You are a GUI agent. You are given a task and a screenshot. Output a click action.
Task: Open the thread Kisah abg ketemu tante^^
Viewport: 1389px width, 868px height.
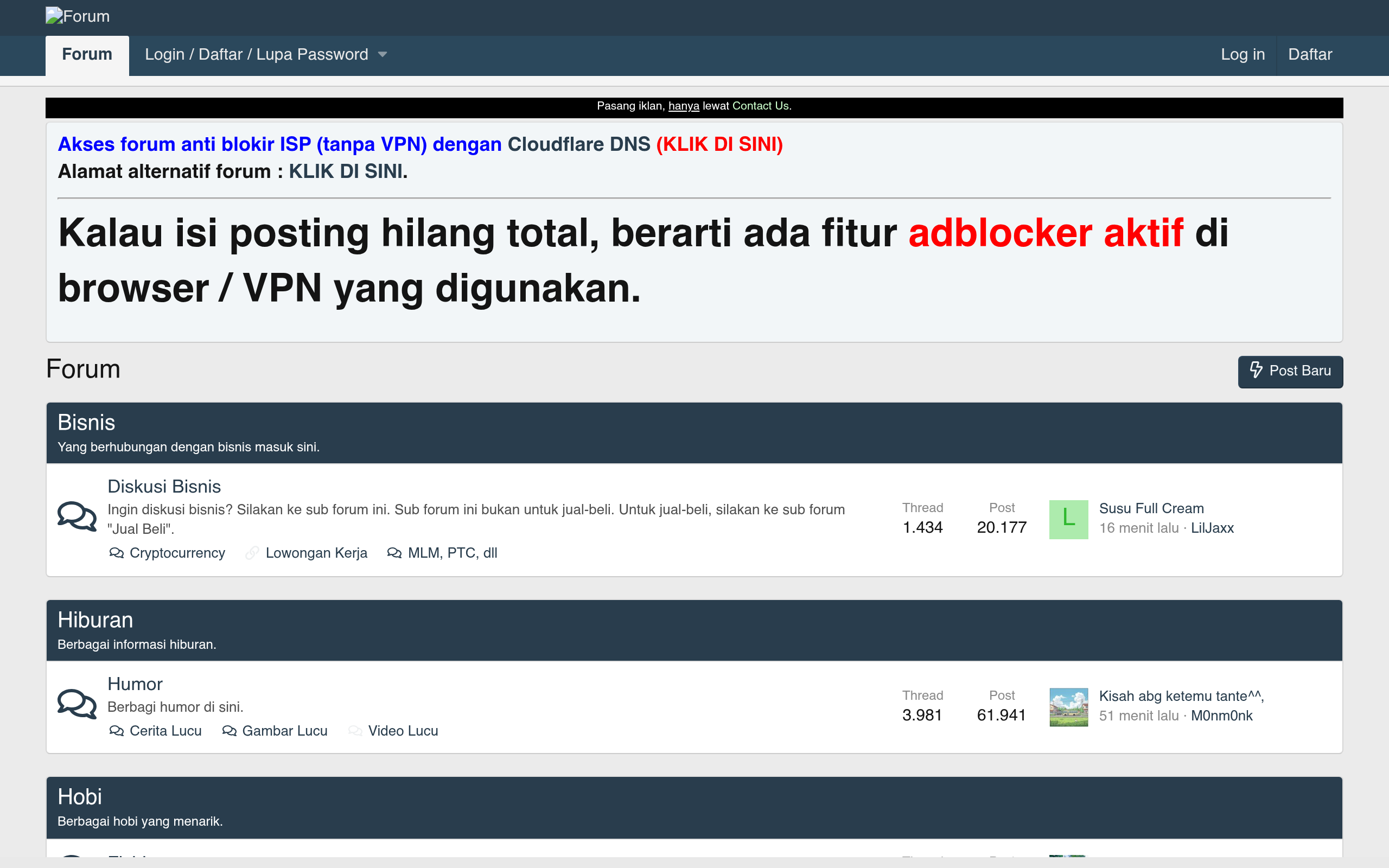pyautogui.click(x=1182, y=696)
